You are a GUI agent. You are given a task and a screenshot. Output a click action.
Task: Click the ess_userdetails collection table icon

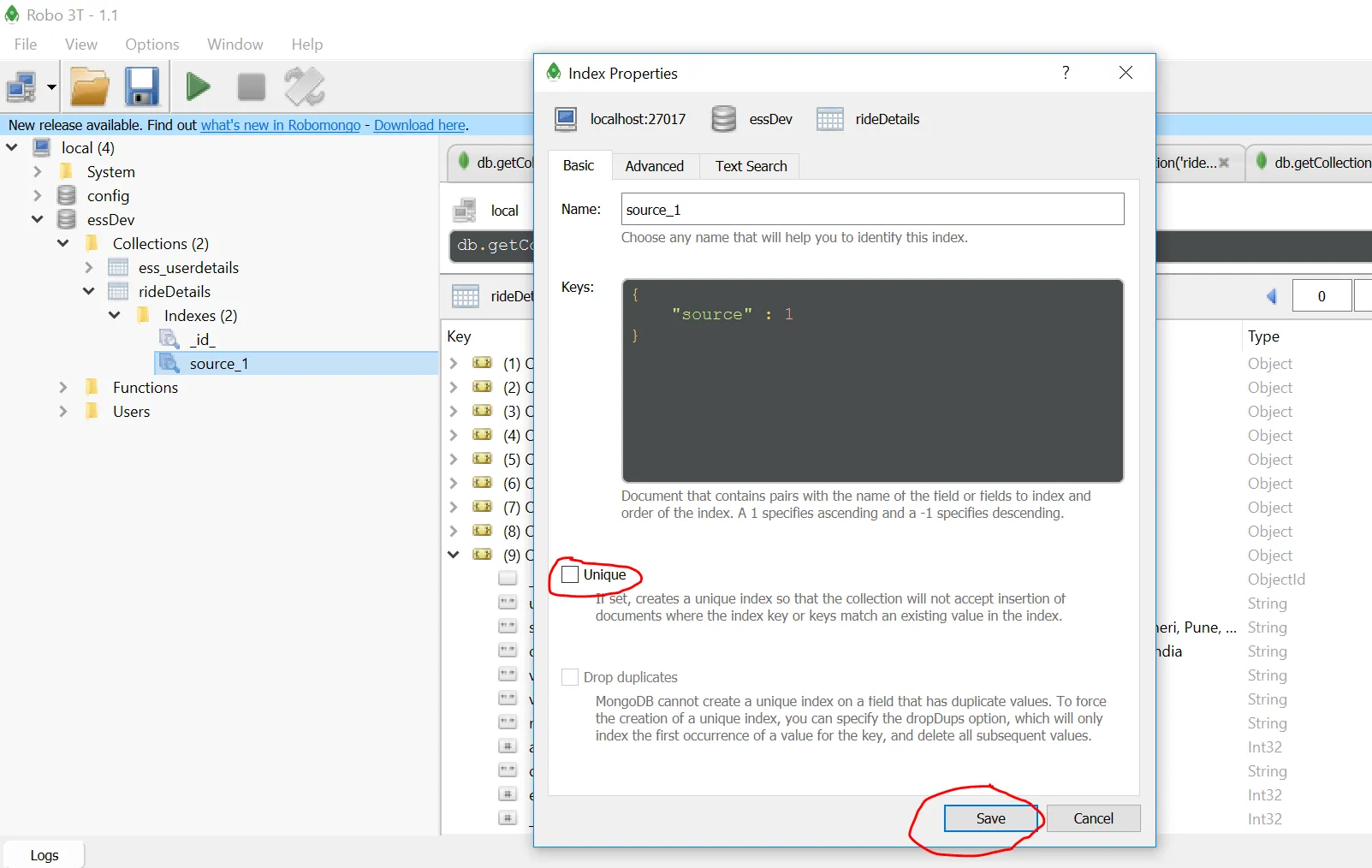click(x=118, y=267)
